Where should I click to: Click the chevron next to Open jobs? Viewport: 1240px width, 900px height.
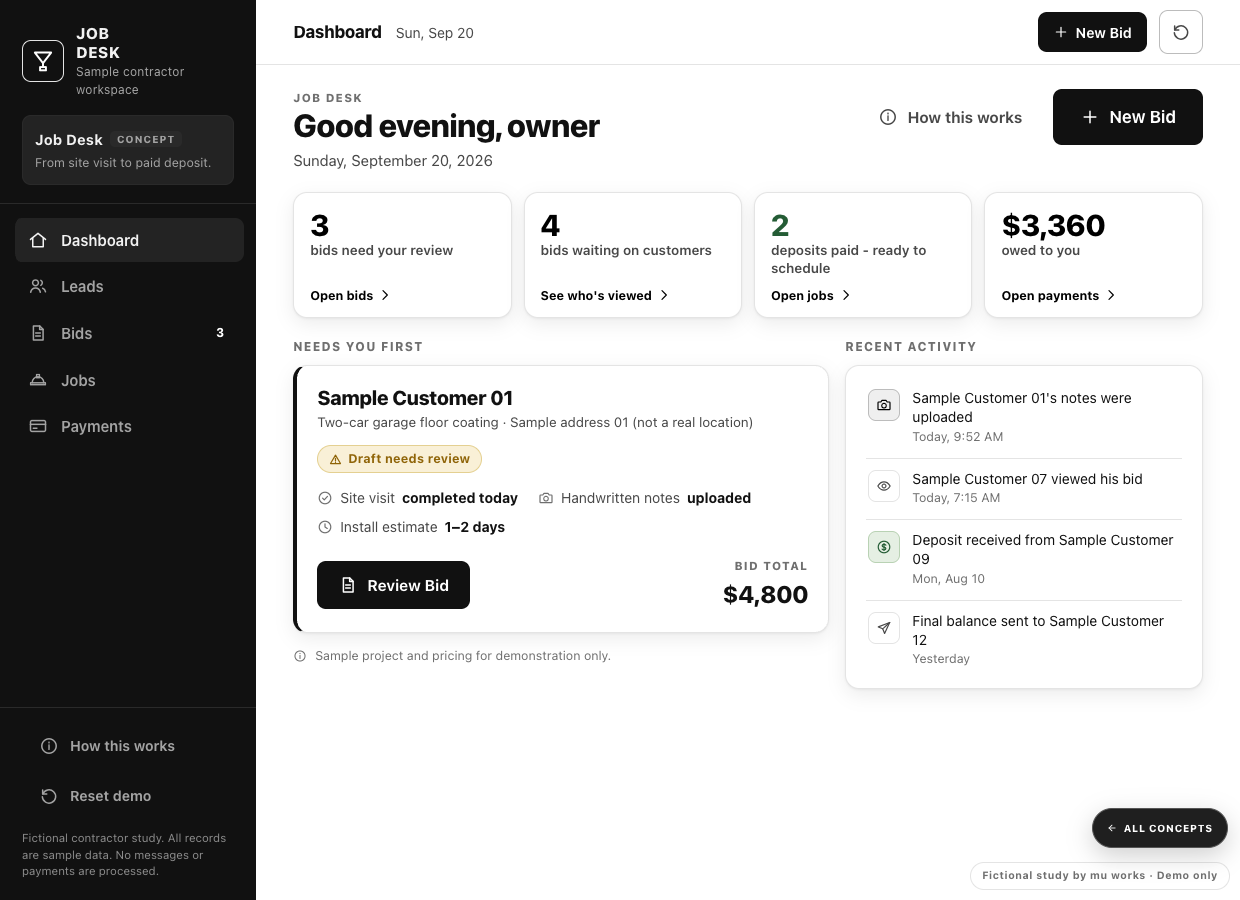(846, 295)
